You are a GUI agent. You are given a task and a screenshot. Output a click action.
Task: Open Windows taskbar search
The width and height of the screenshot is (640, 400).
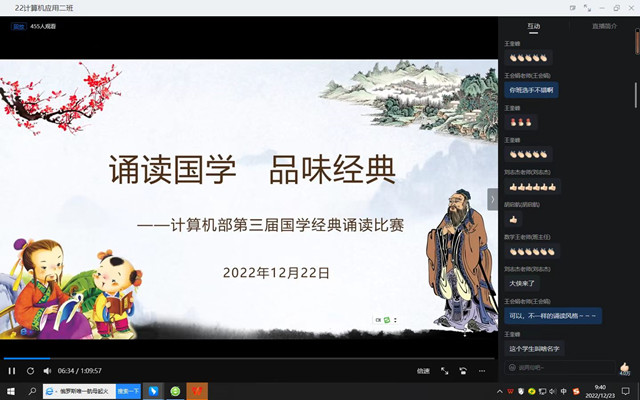pyautogui.click(x=32, y=391)
